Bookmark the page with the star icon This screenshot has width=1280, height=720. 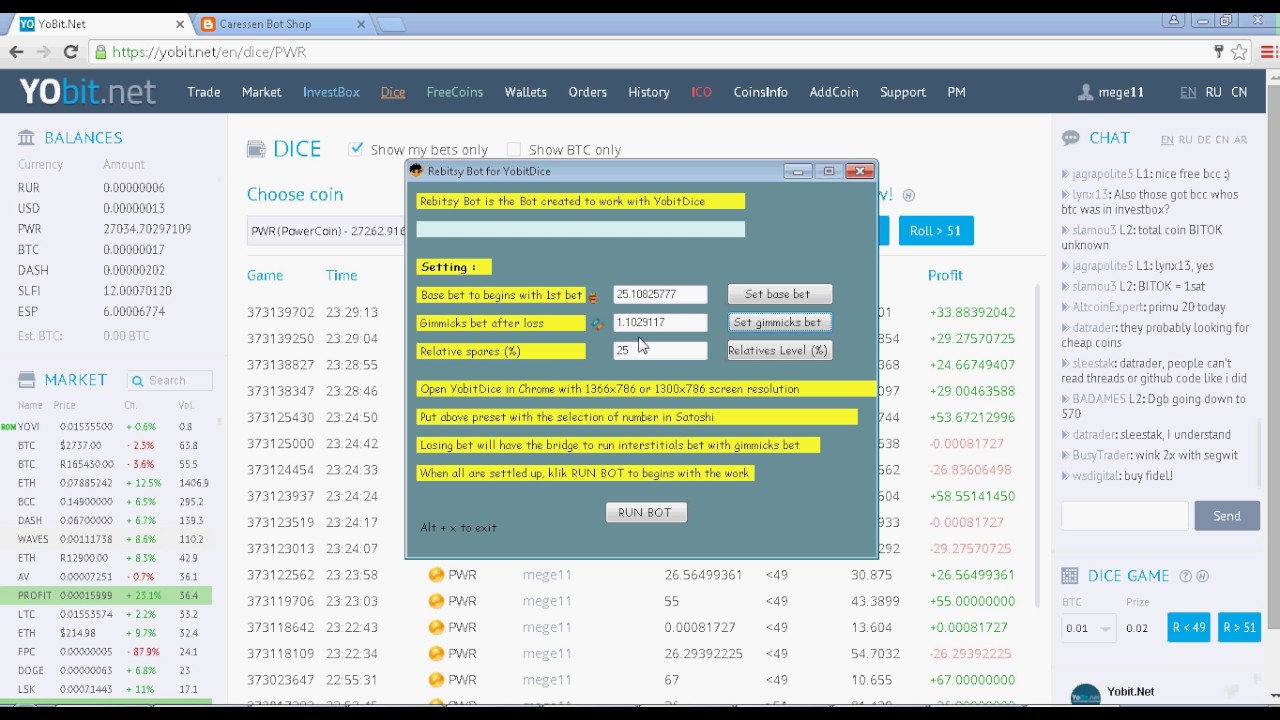[x=1239, y=52]
